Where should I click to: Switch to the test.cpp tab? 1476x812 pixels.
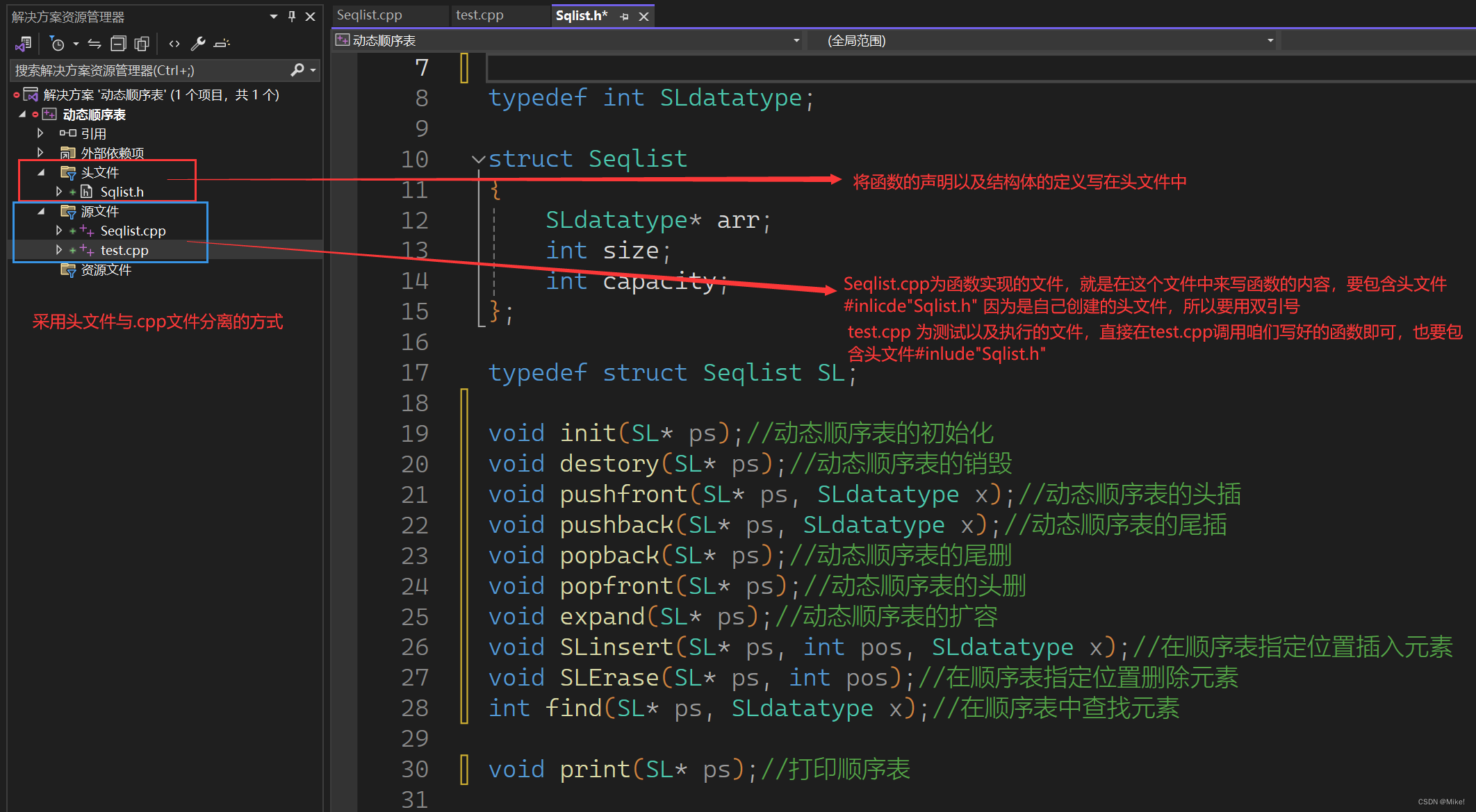tap(479, 15)
